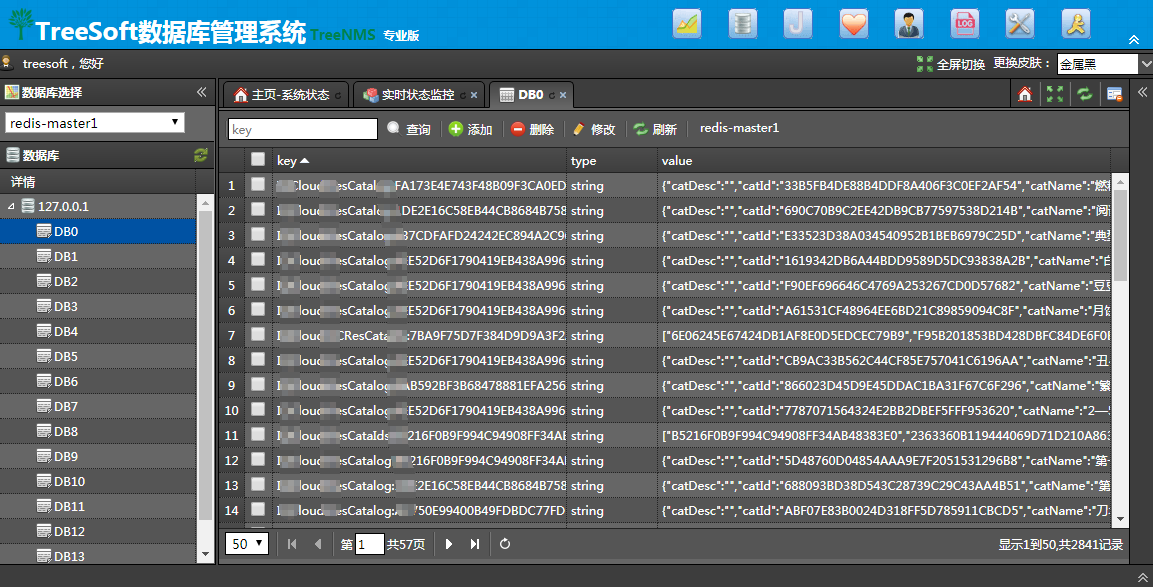1153x587 pixels.
Task: Collapse the 127.0.0.1 tree node
Action: pyautogui.click(x=11, y=206)
